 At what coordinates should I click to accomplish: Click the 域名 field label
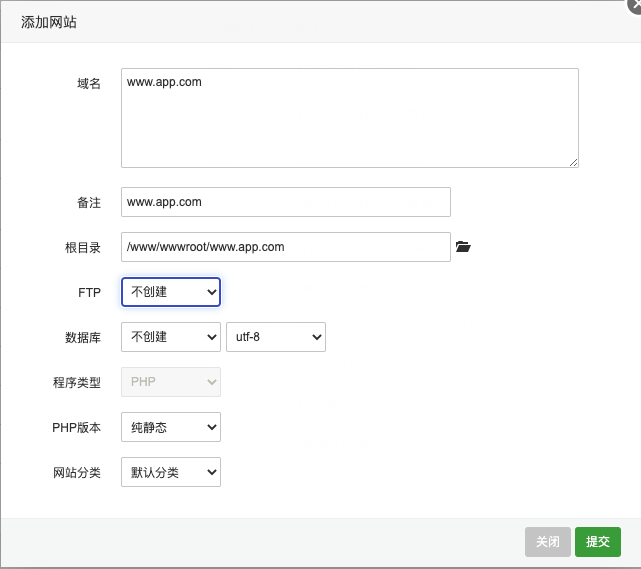(89, 83)
